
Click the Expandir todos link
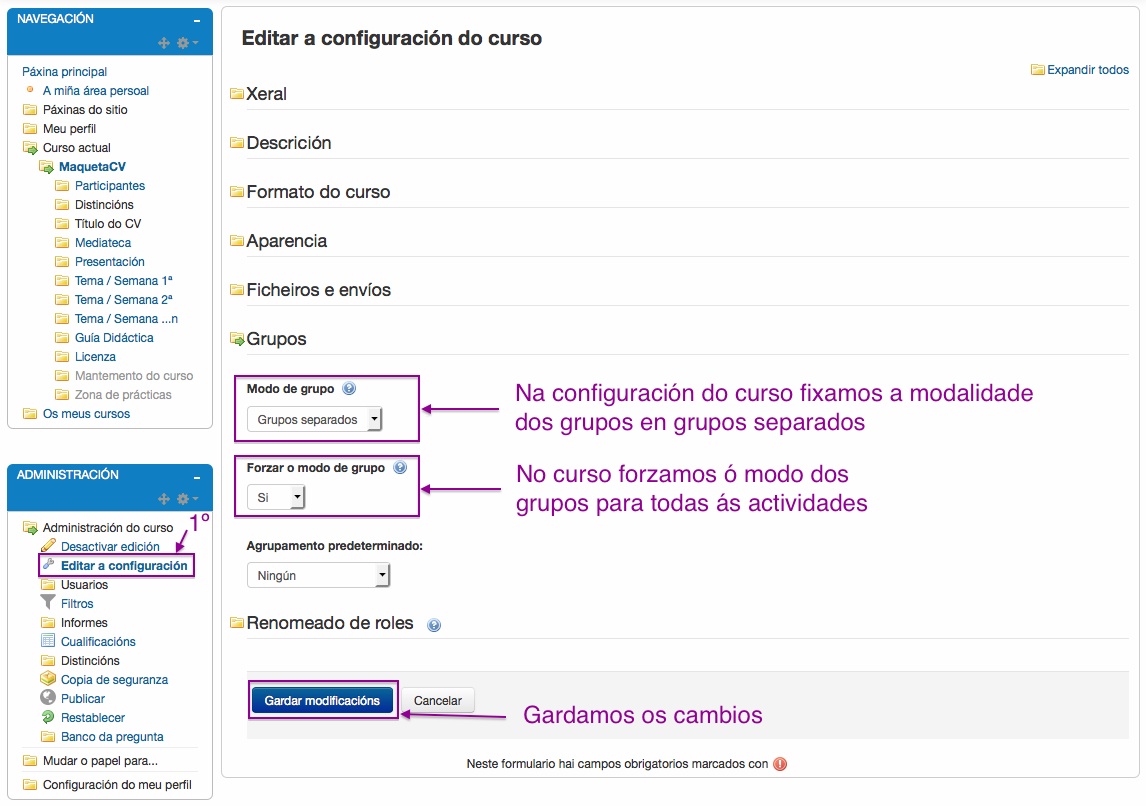1087,70
